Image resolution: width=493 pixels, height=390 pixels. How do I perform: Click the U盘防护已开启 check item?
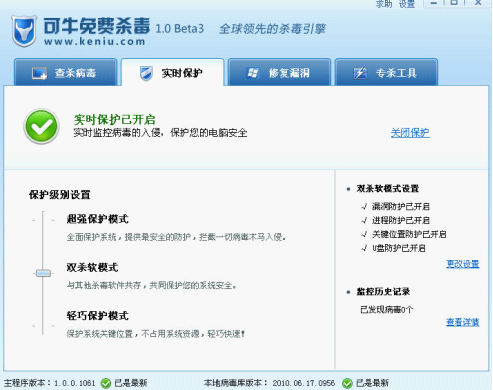(x=393, y=248)
